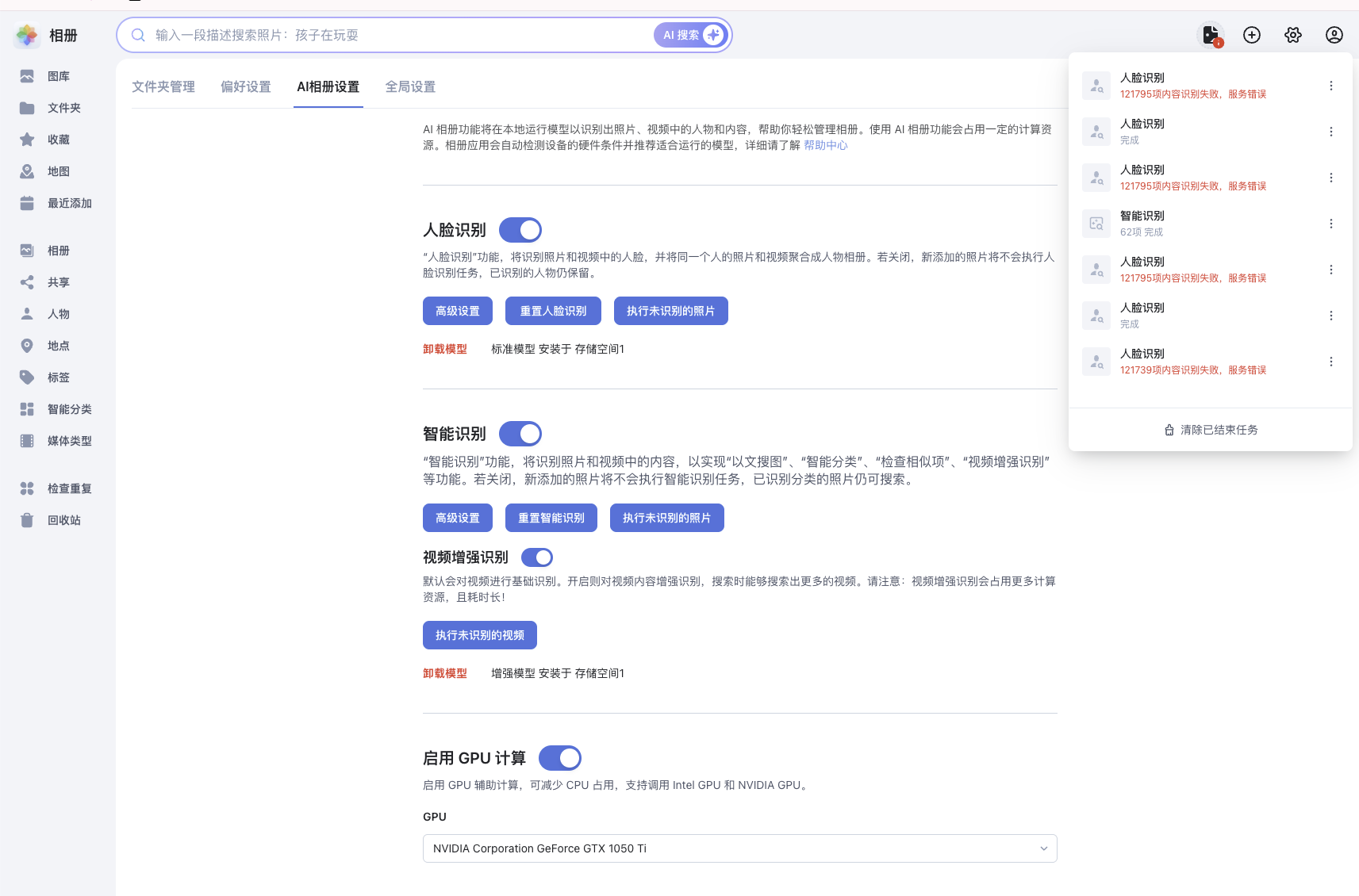This screenshot has width=1359, height=896.
Task: Open the 地图 map sidebar icon
Action: tap(27, 171)
